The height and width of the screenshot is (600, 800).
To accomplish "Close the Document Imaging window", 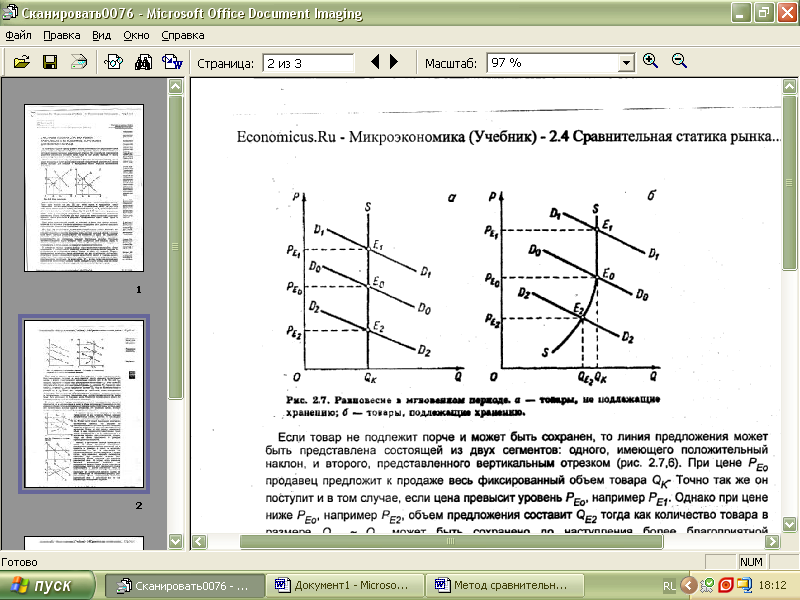I will tap(787, 12).
